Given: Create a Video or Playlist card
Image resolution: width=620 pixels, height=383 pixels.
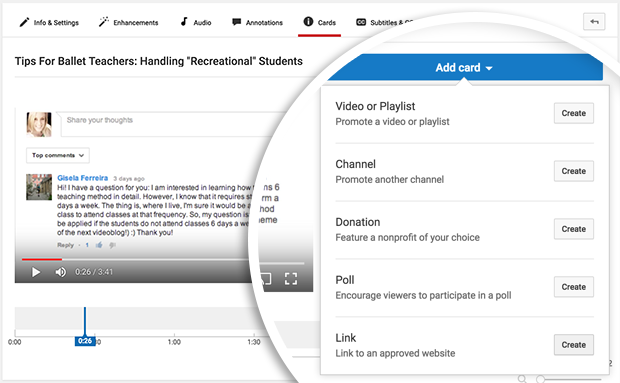Looking at the screenshot, I should pos(573,113).
